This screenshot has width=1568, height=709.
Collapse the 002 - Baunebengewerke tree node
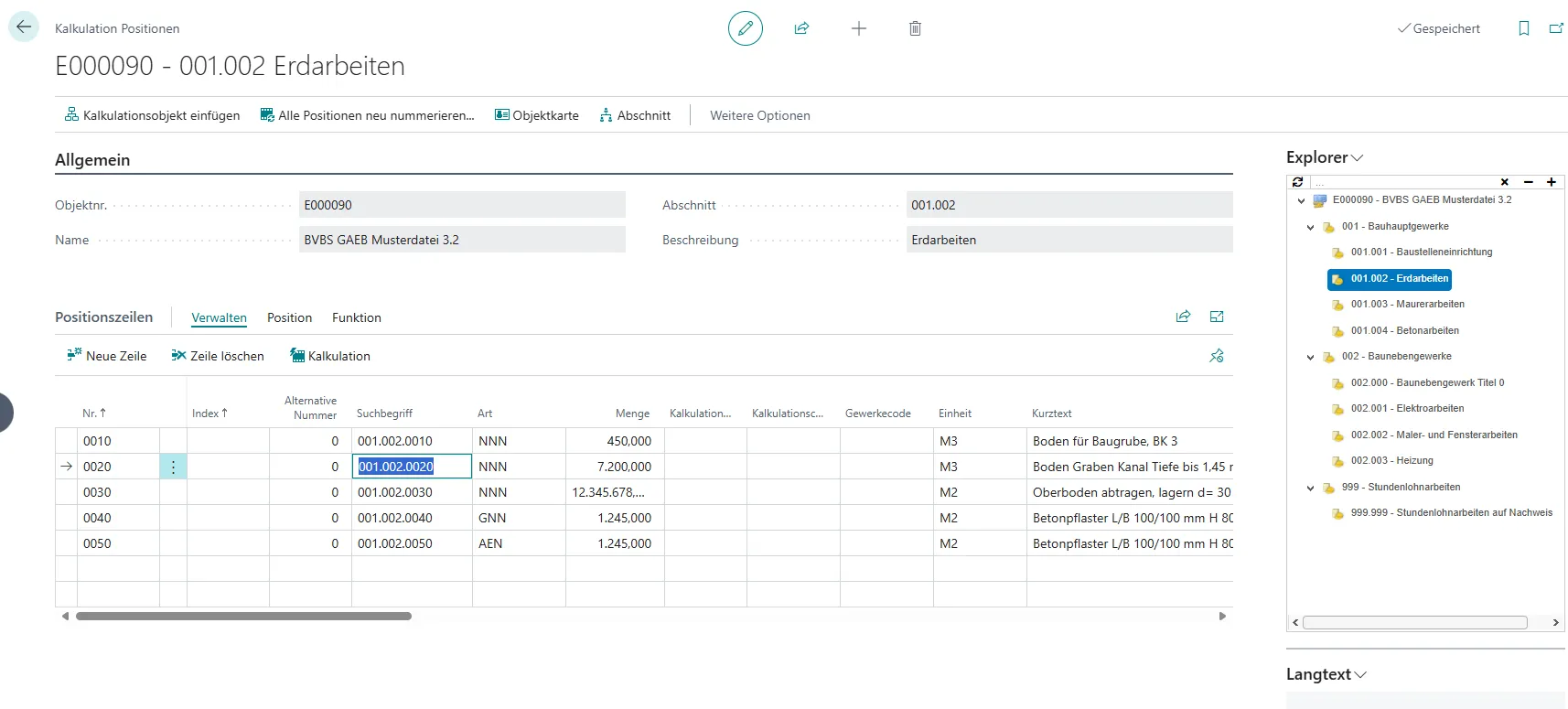click(x=1310, y=357)
